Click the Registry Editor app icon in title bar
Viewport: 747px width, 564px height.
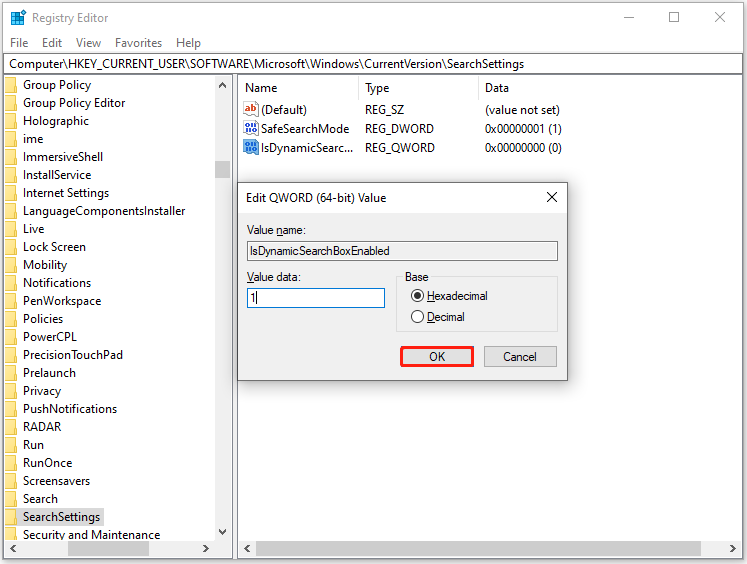(18, 18)
